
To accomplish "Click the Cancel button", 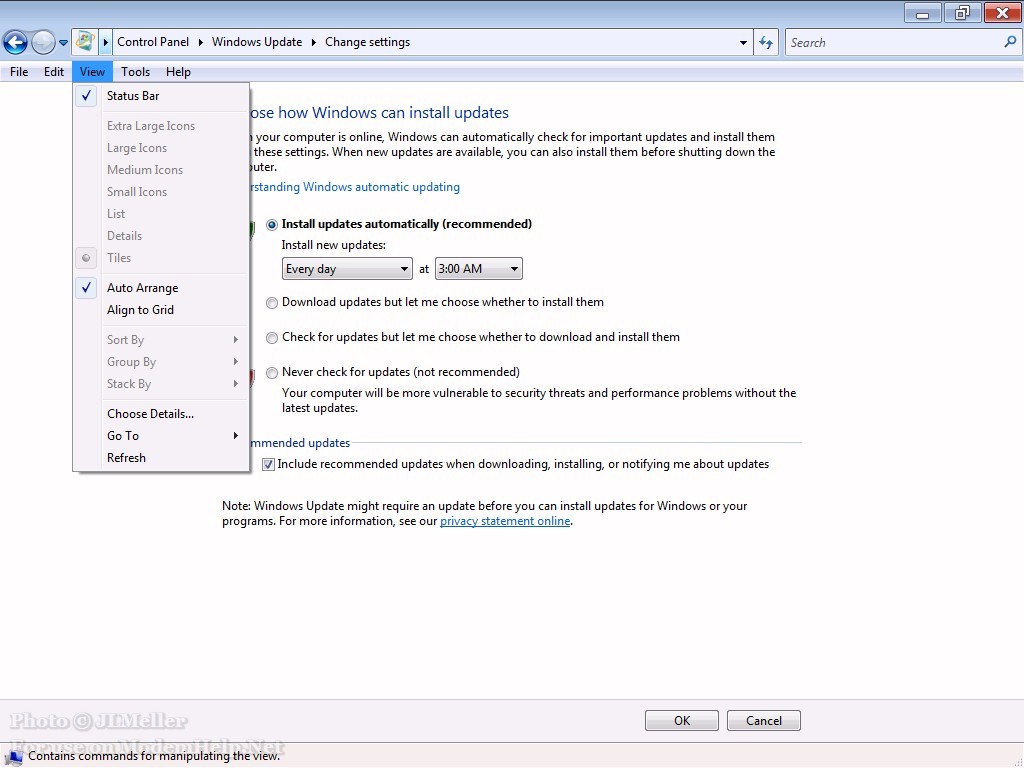I will click(x=763, y=720).
